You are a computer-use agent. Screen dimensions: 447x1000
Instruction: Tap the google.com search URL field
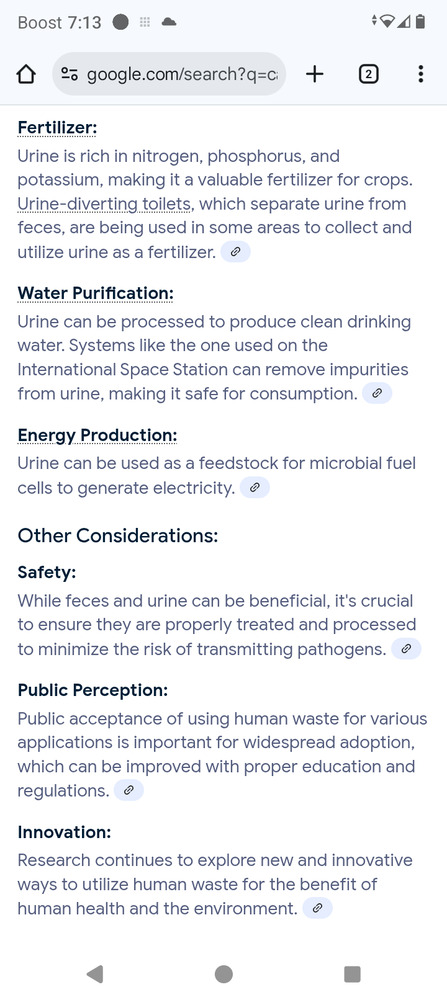click(x=169, y=75)
